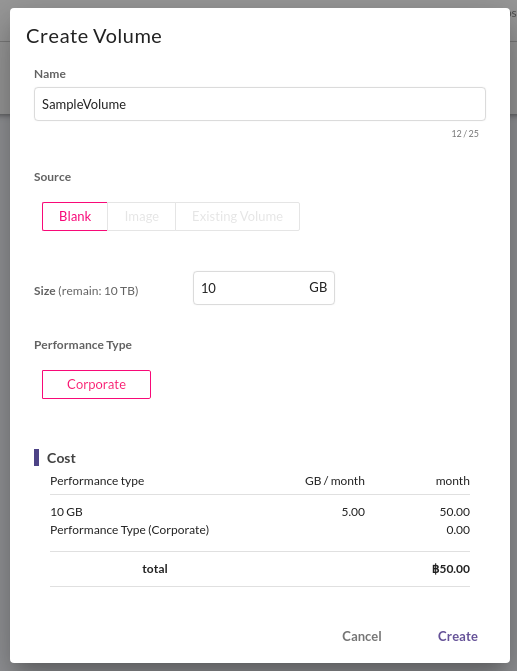The height and width of the screenshot is (671, 517).
Task: Click the 12 / 25 character counter
Action: click(x=465, y=134)
